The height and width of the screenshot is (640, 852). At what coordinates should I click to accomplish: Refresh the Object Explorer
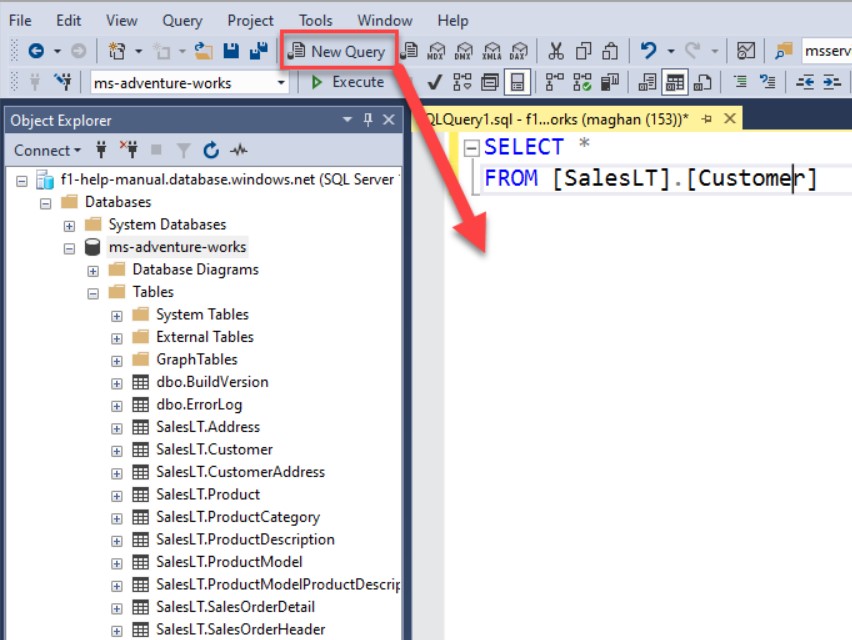pos(211,149)
